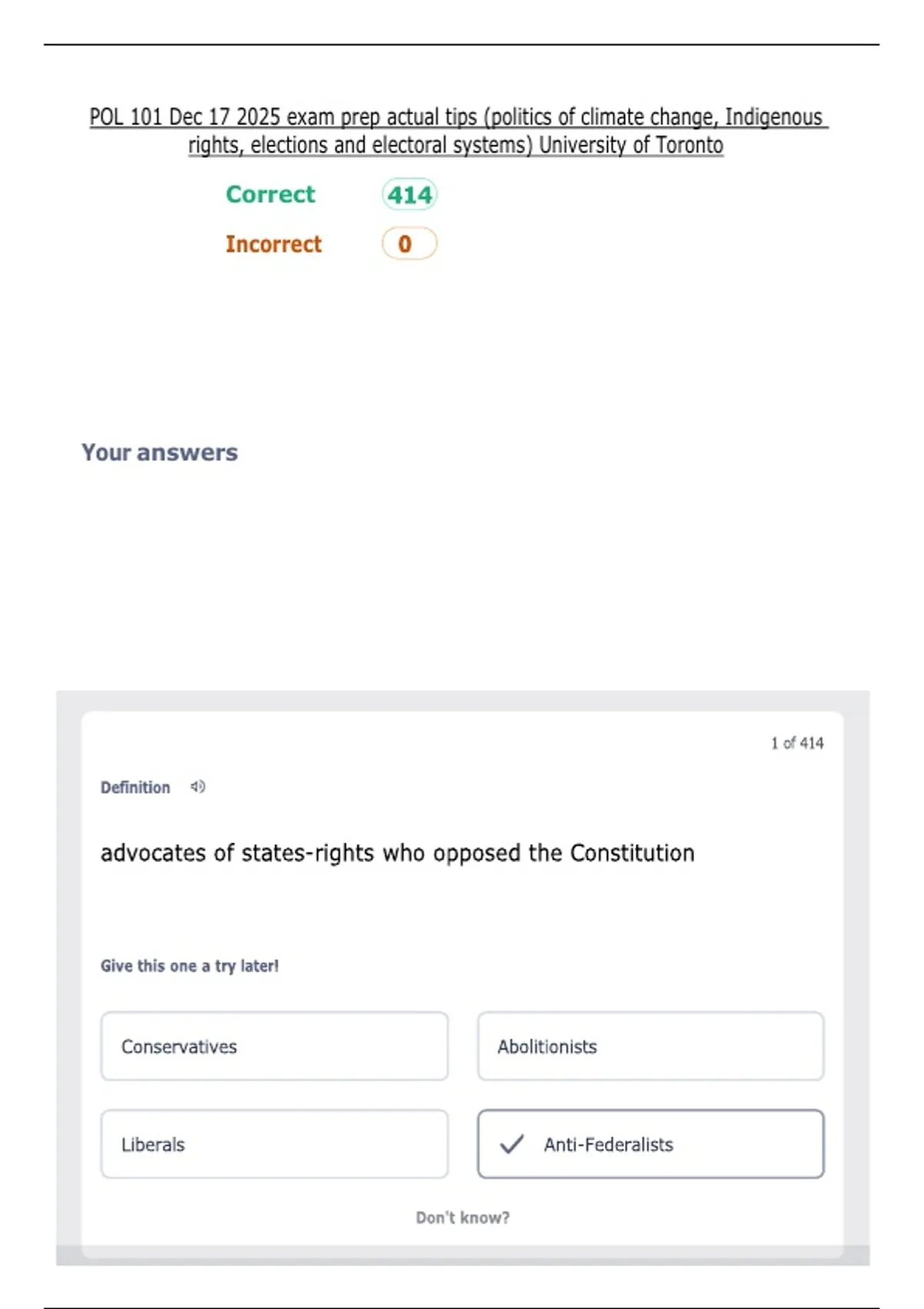Image resolution: width=924 pixels, height=1309 pixels.
Task: Select the Anti-Federalists answer text
Action: coord(608,1145)
